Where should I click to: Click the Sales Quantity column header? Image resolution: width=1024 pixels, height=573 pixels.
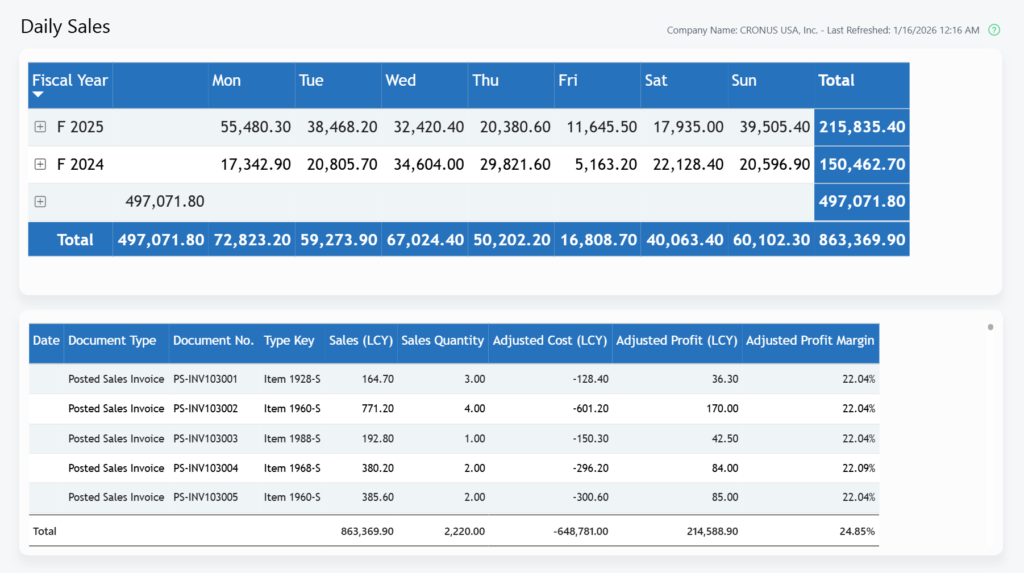tap(442, 341)
